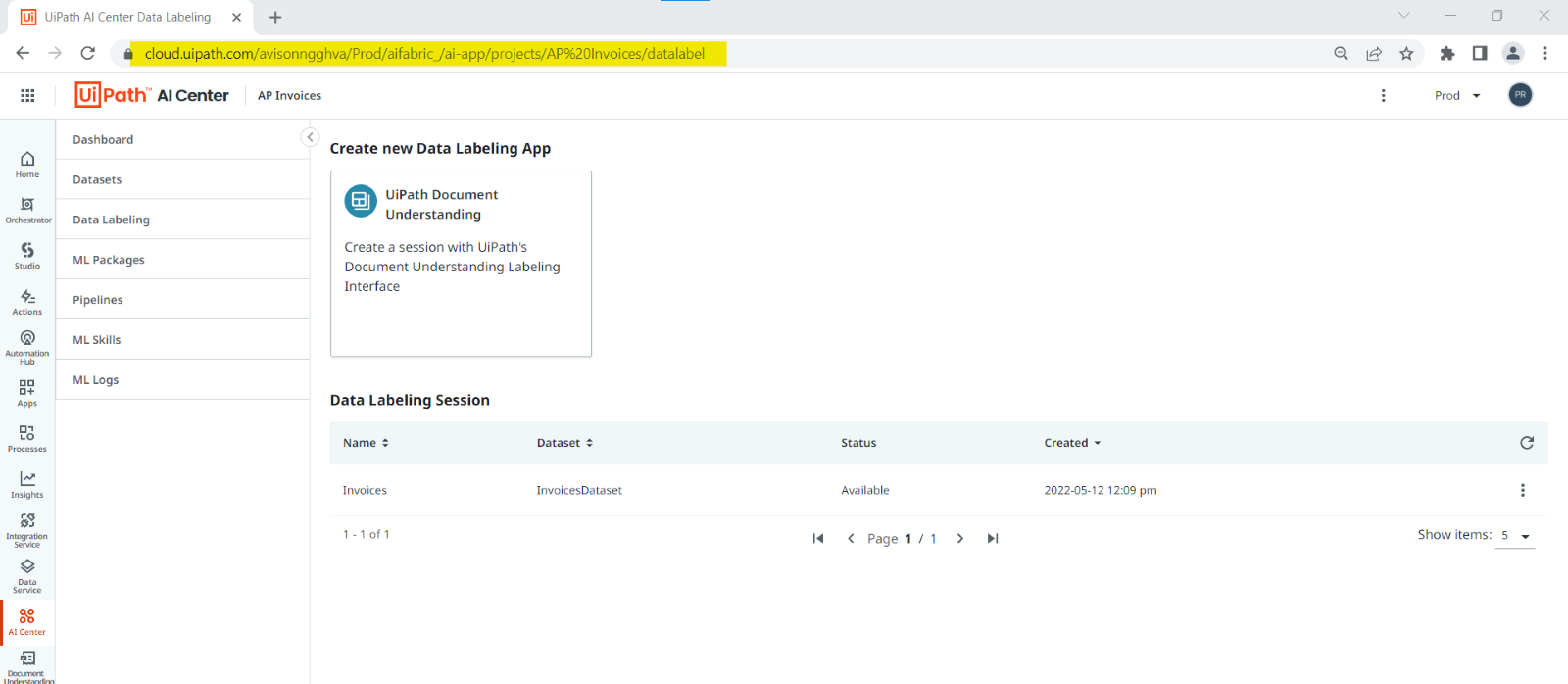This screenshot has height=684, width=1568.
Task: Select the AI Center sidebar icon
Action: pyautogui.click(x=27, y=621)
